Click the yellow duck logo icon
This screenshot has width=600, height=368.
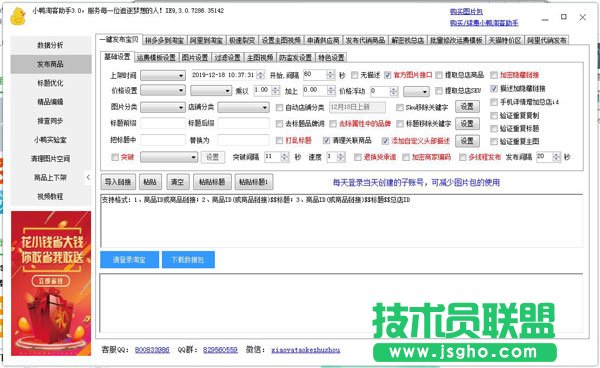18,16
